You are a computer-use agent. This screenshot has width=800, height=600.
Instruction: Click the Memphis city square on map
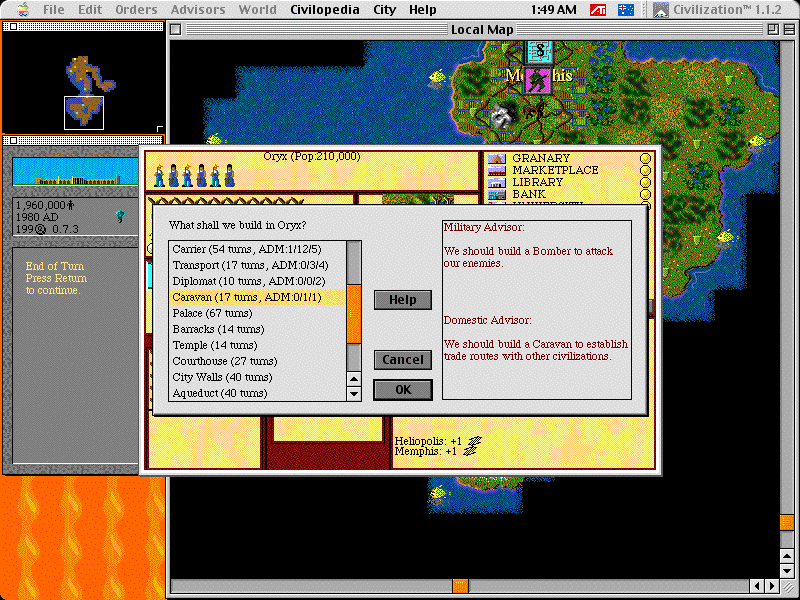point(538,80)
